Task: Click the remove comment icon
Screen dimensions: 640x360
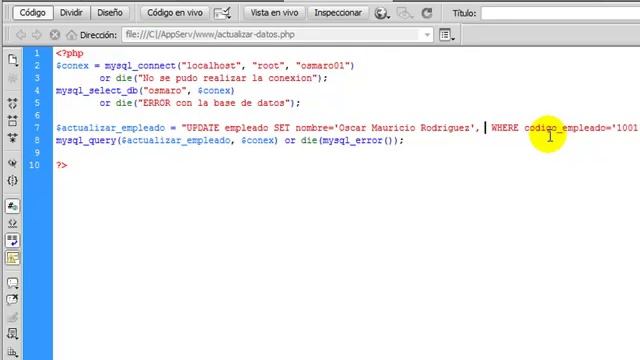Action: point(13,300)
